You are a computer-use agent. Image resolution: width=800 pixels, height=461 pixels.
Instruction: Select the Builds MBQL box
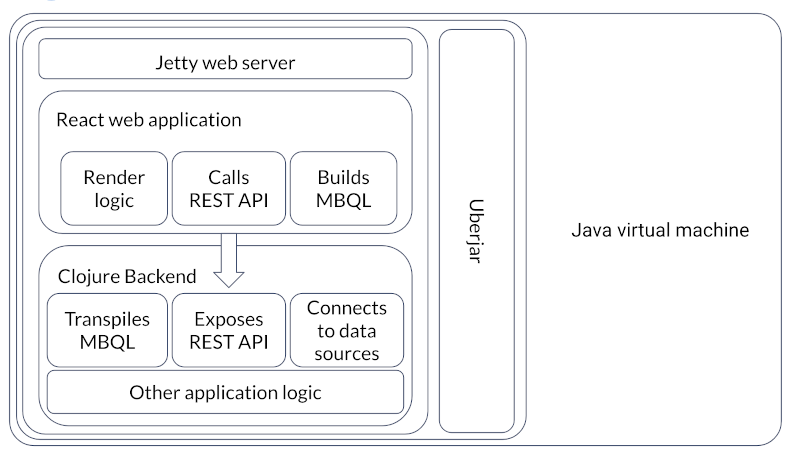coord(343,187)
